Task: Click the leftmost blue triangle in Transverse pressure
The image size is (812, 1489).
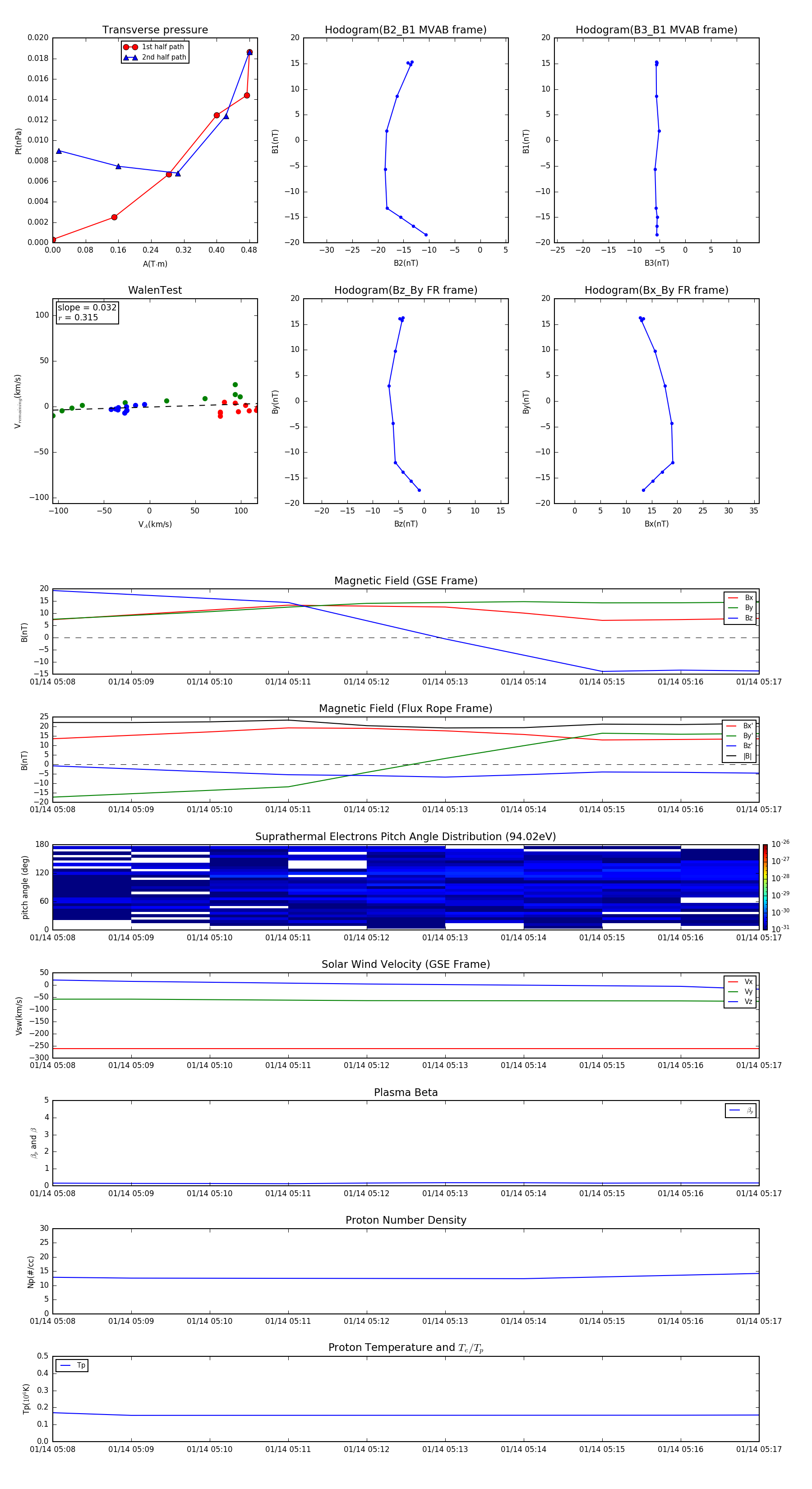Action: click(59, 151)
